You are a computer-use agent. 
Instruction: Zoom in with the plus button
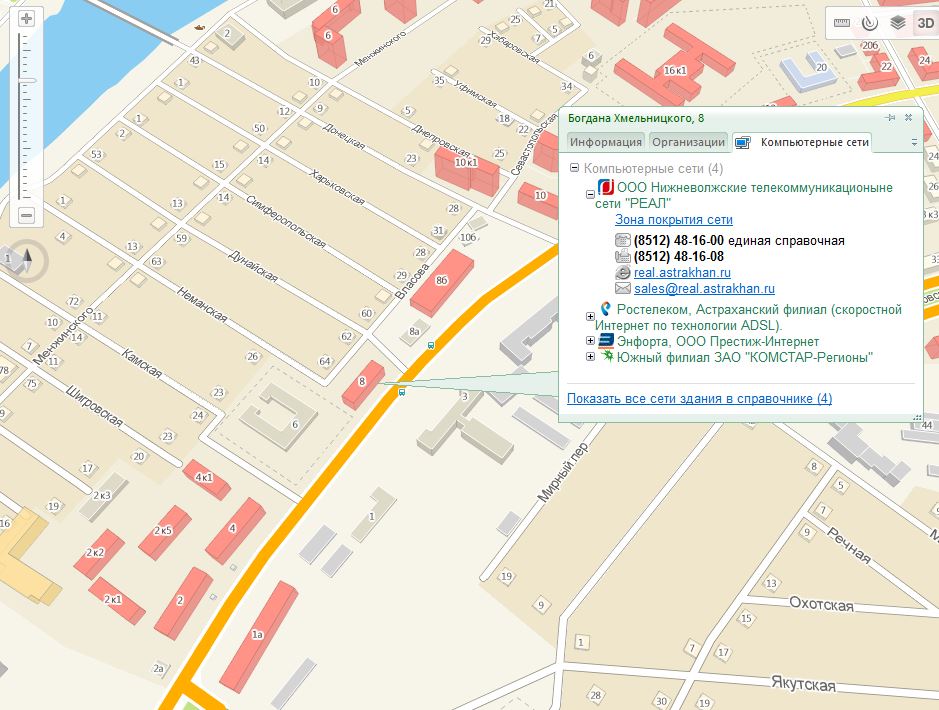tap(26, 19)
